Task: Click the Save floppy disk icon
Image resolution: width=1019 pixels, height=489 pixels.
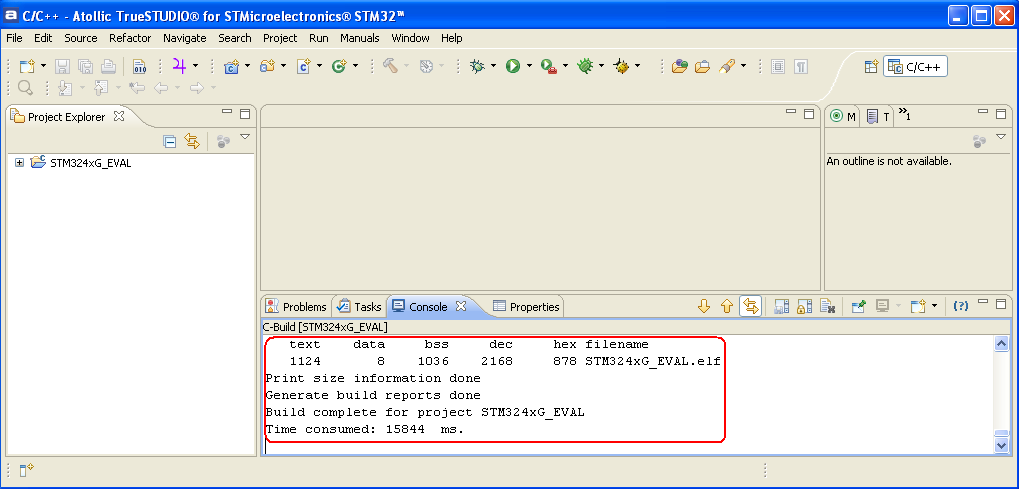Action: tap(62, 66)
